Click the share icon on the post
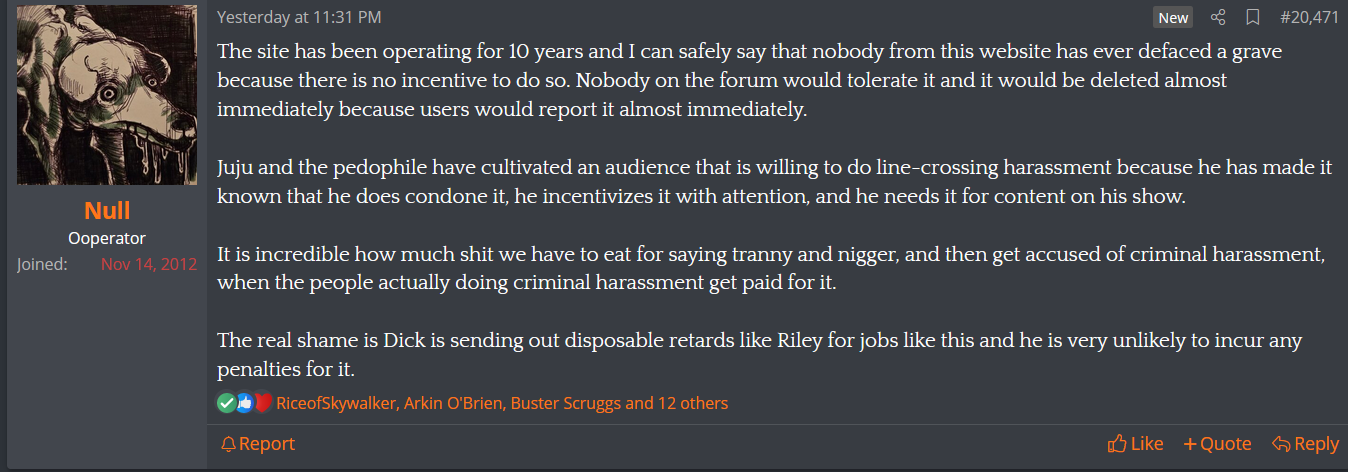Viewport: 1348px width, 472px height. point(1218,18)
